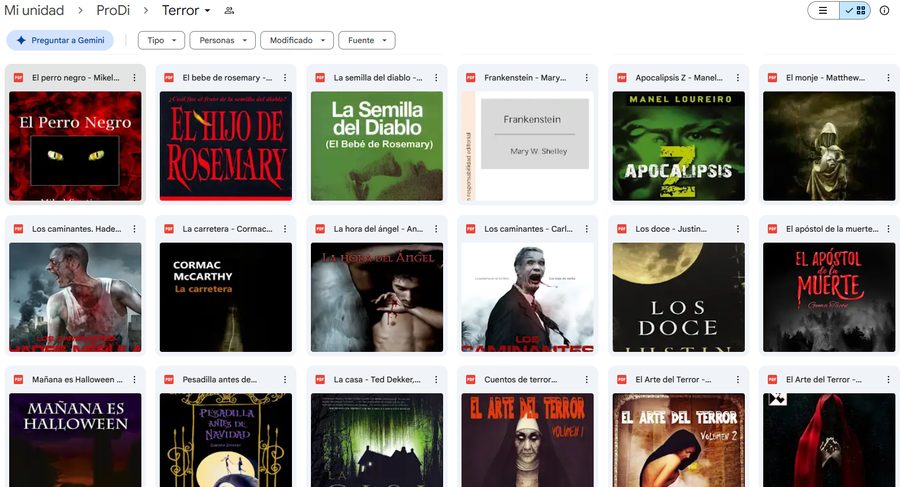The height and width of the screenshot is (487, 900).
Task: Open more options for Apocalipsis Z file
Action: [738, 78]
